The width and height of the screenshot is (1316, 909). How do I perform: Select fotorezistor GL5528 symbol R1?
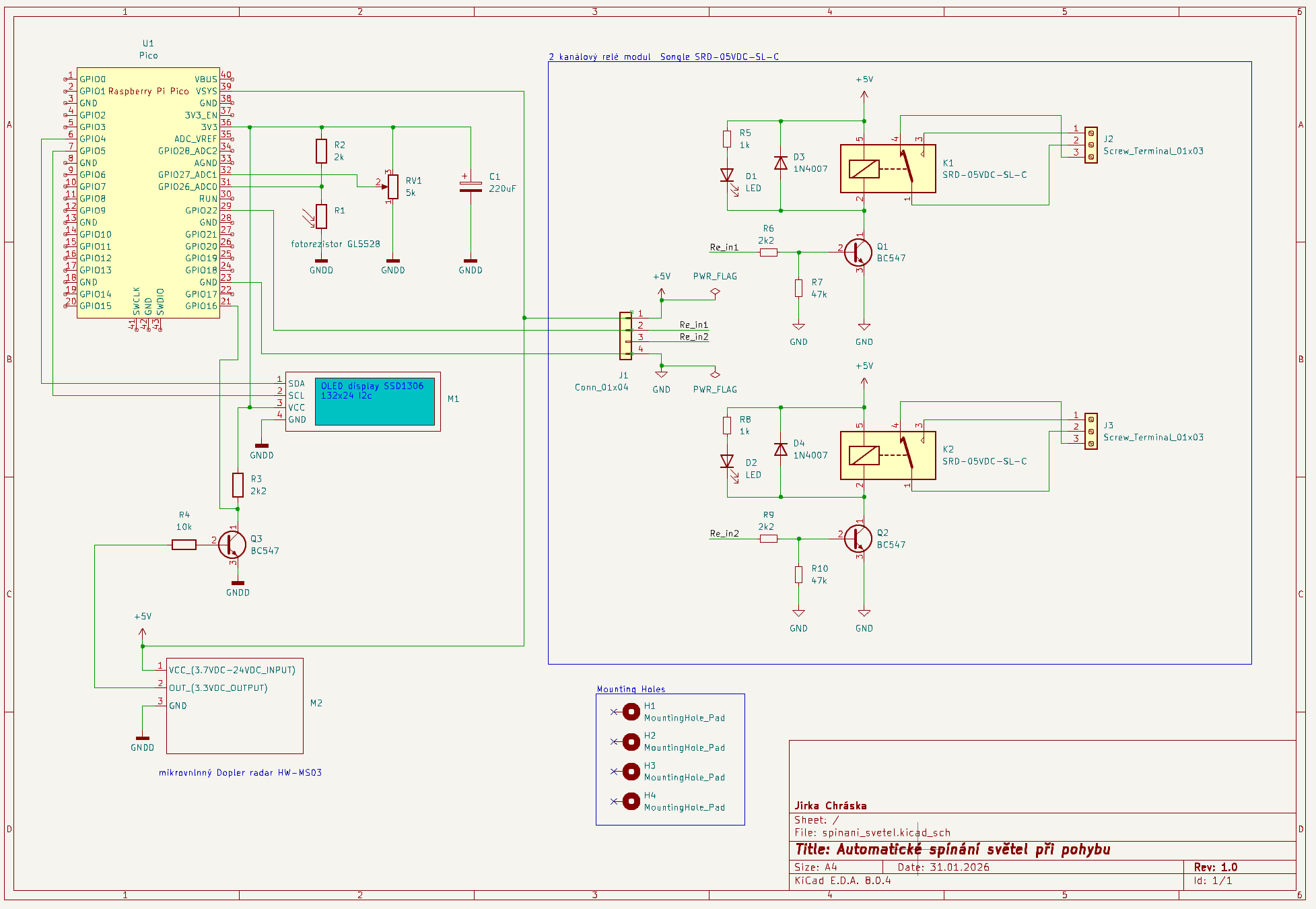tap(320, 217)
